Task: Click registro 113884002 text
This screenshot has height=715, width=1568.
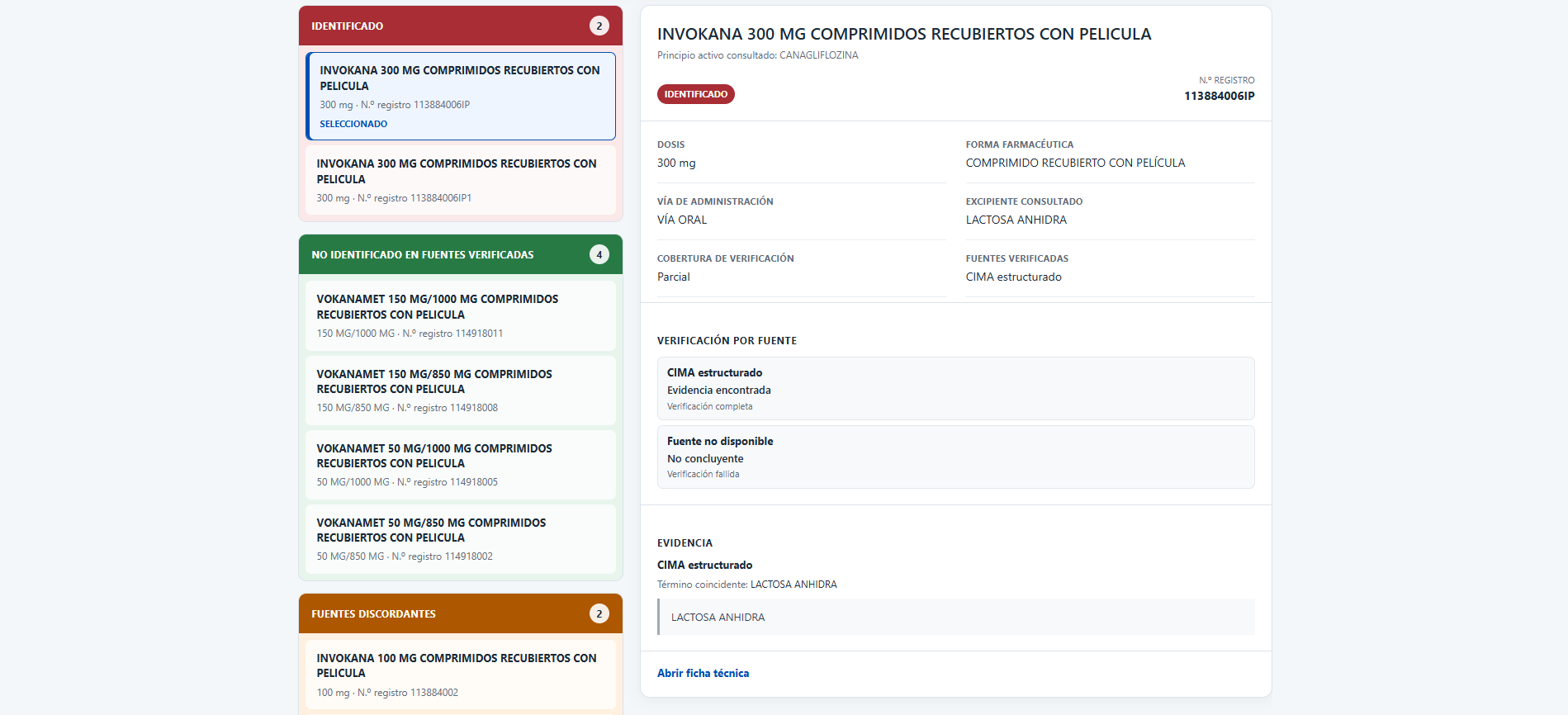Action: pyautogui.click(x=408, y=693)
